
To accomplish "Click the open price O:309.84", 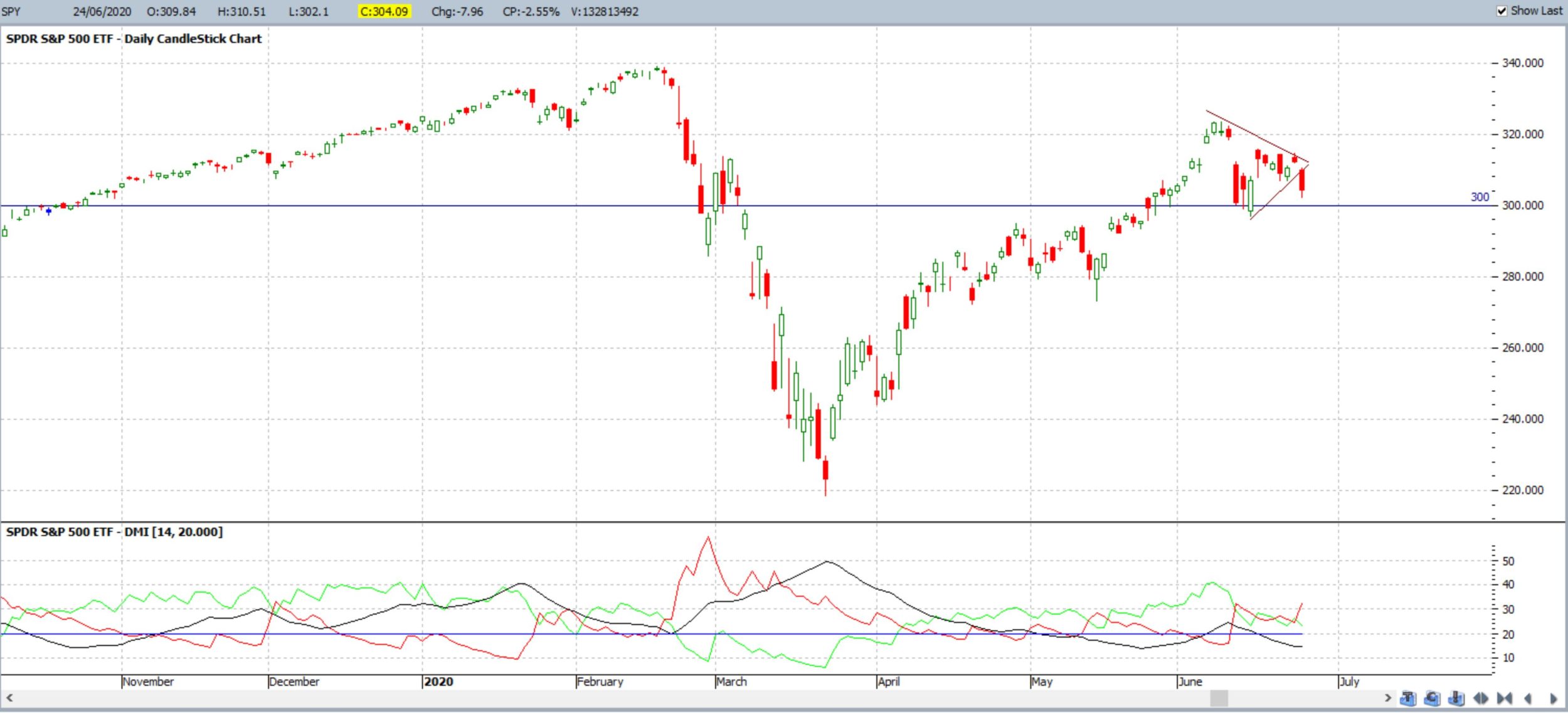I will (171, 11).
